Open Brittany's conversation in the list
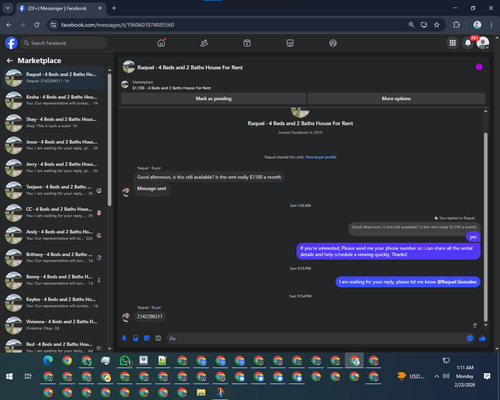The height and width of the screenshot is (400, 500). (x=54, y=257)
